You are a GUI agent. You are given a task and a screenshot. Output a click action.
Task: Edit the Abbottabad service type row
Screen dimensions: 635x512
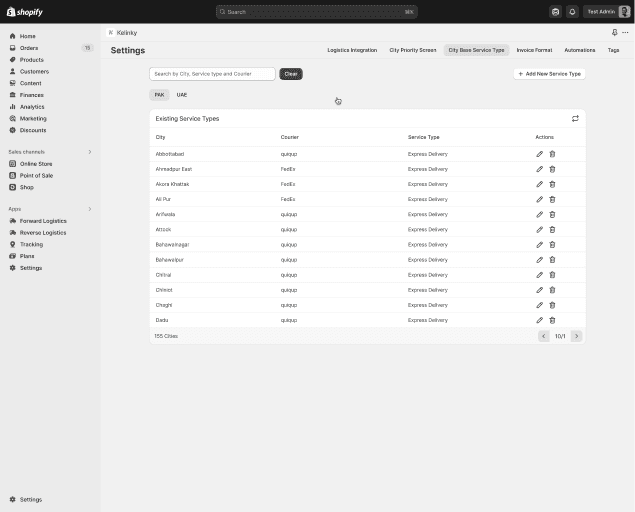[x=539, y=154]
